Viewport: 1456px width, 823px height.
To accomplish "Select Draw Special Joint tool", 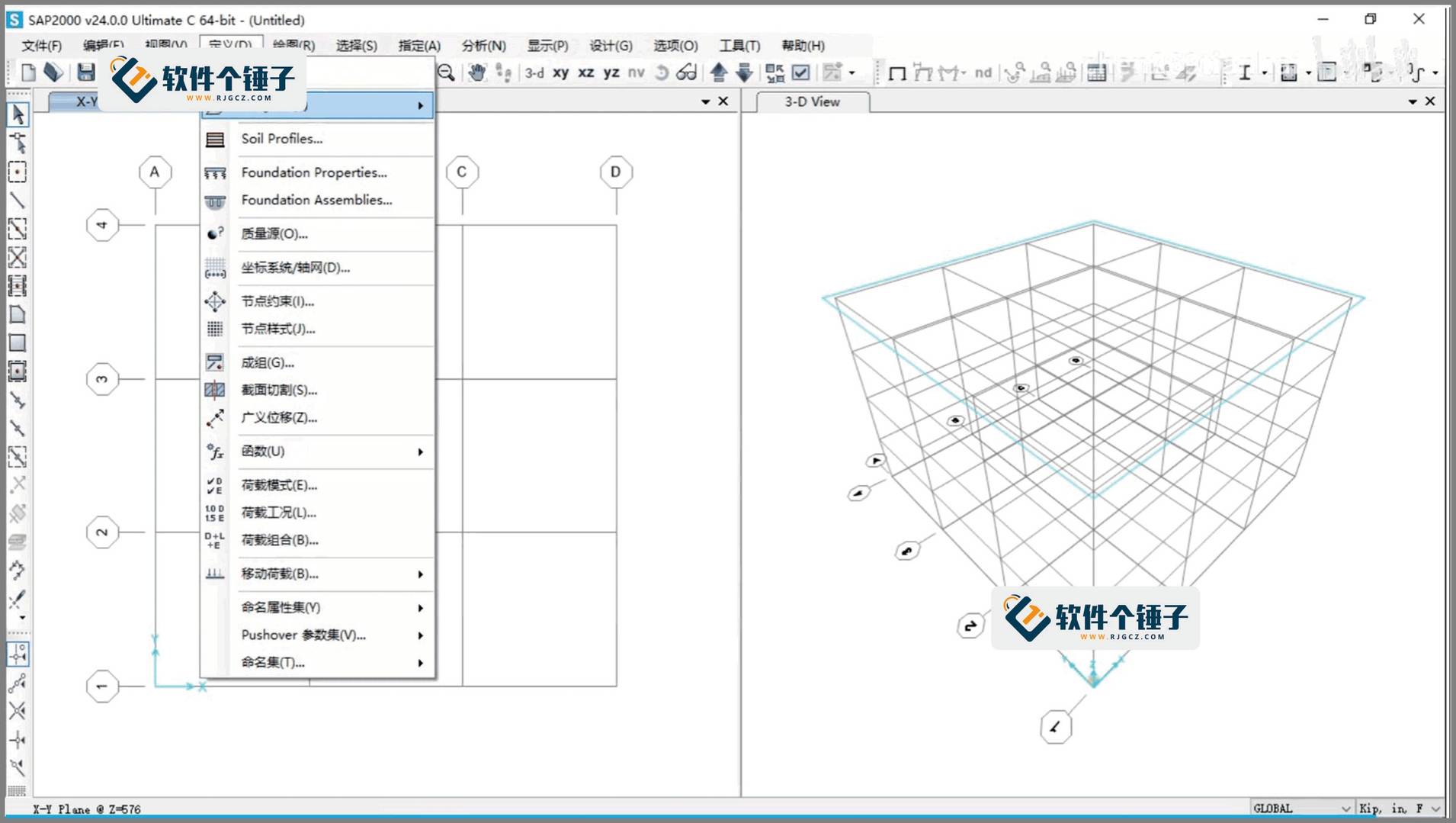I will tap(18, 172).
